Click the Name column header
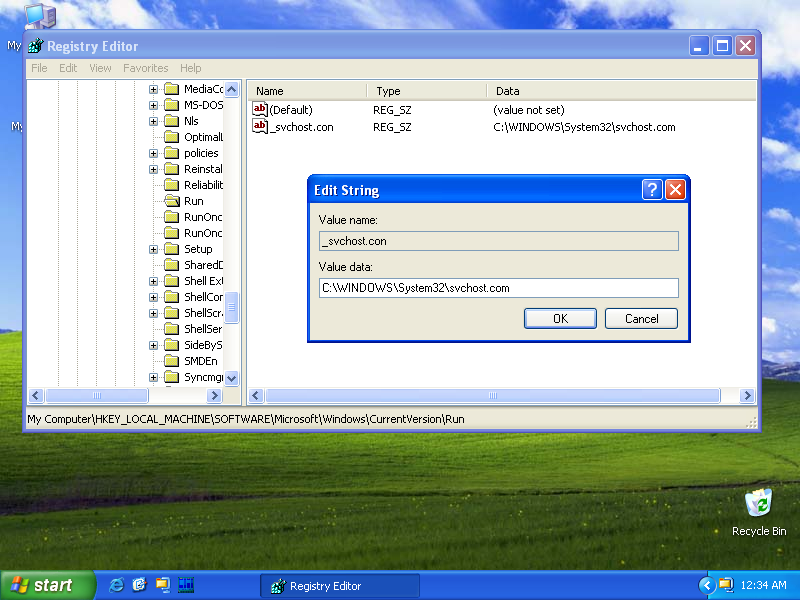Viewport: 800px width, 600px height. (308, 91)
